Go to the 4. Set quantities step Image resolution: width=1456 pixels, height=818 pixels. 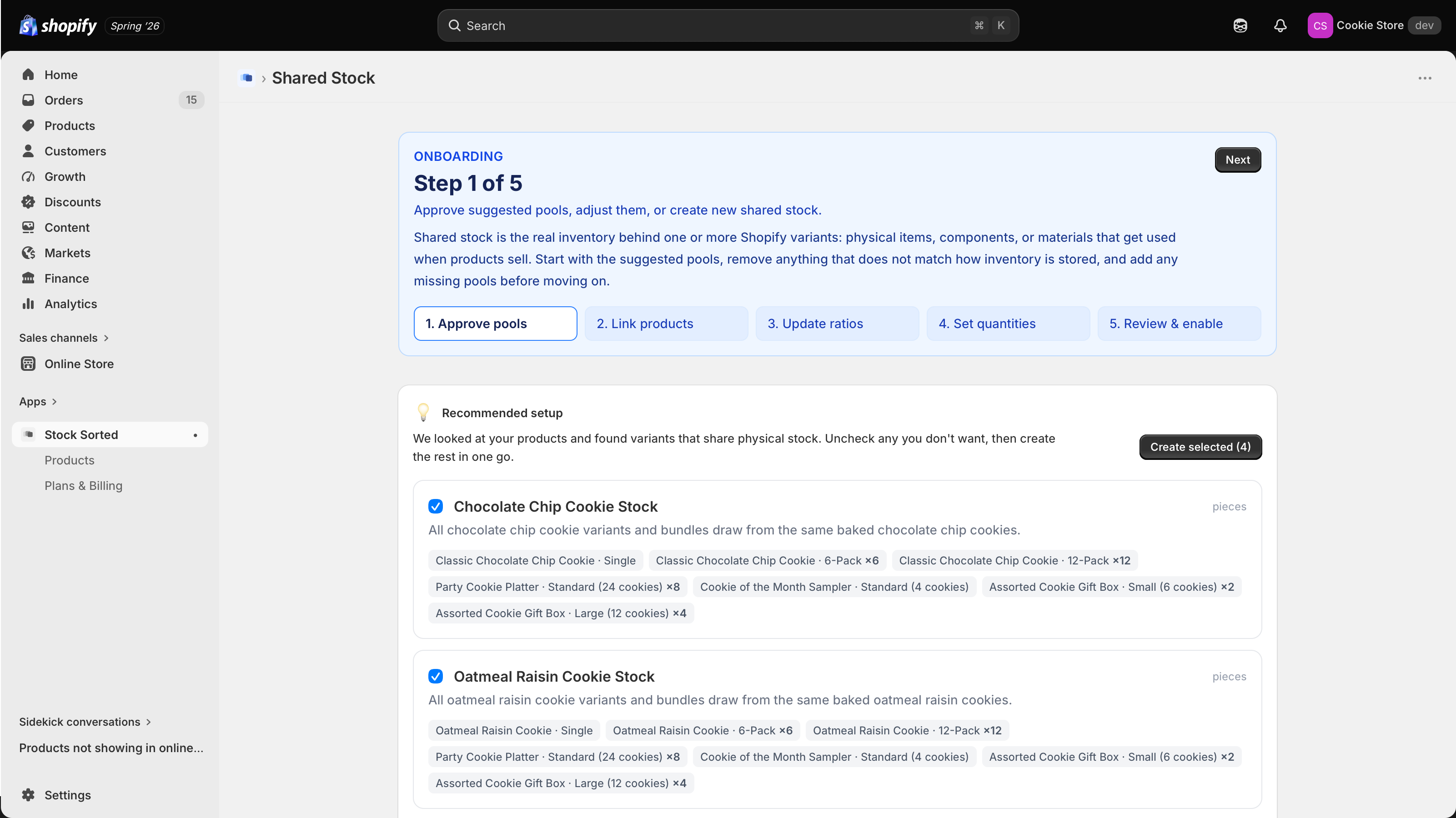pyautogui.click(x=1008, y=324)
